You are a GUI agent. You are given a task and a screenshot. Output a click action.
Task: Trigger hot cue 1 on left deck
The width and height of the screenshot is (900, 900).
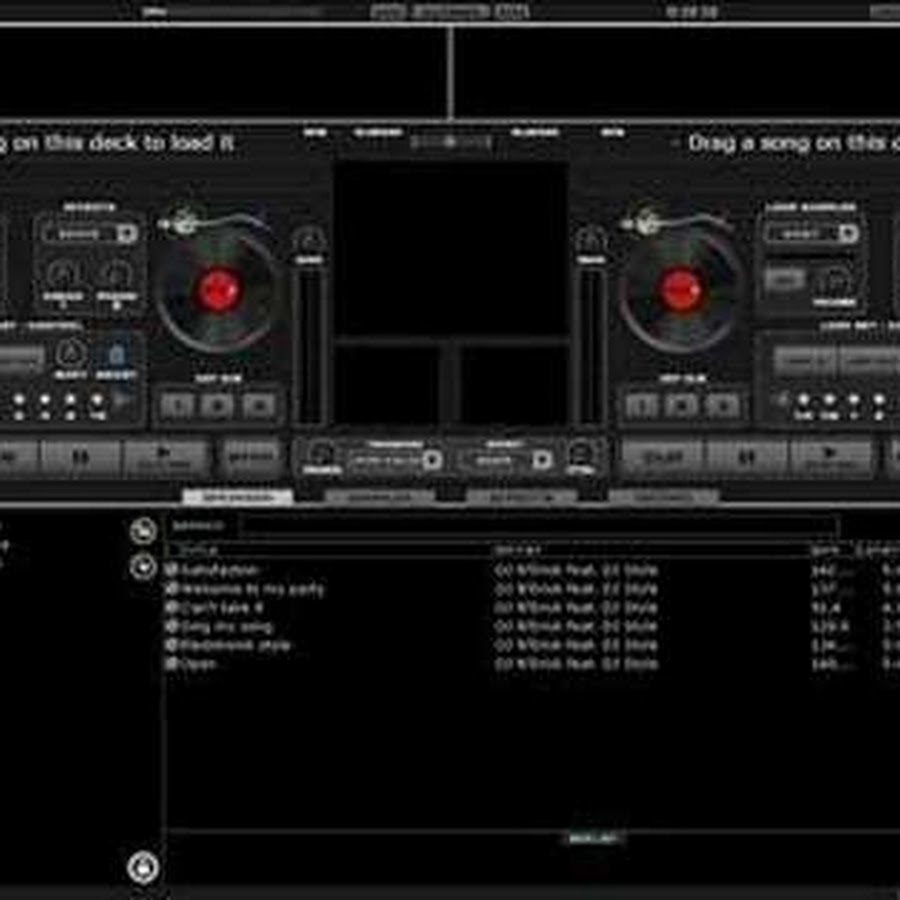(x=177, y=406)
